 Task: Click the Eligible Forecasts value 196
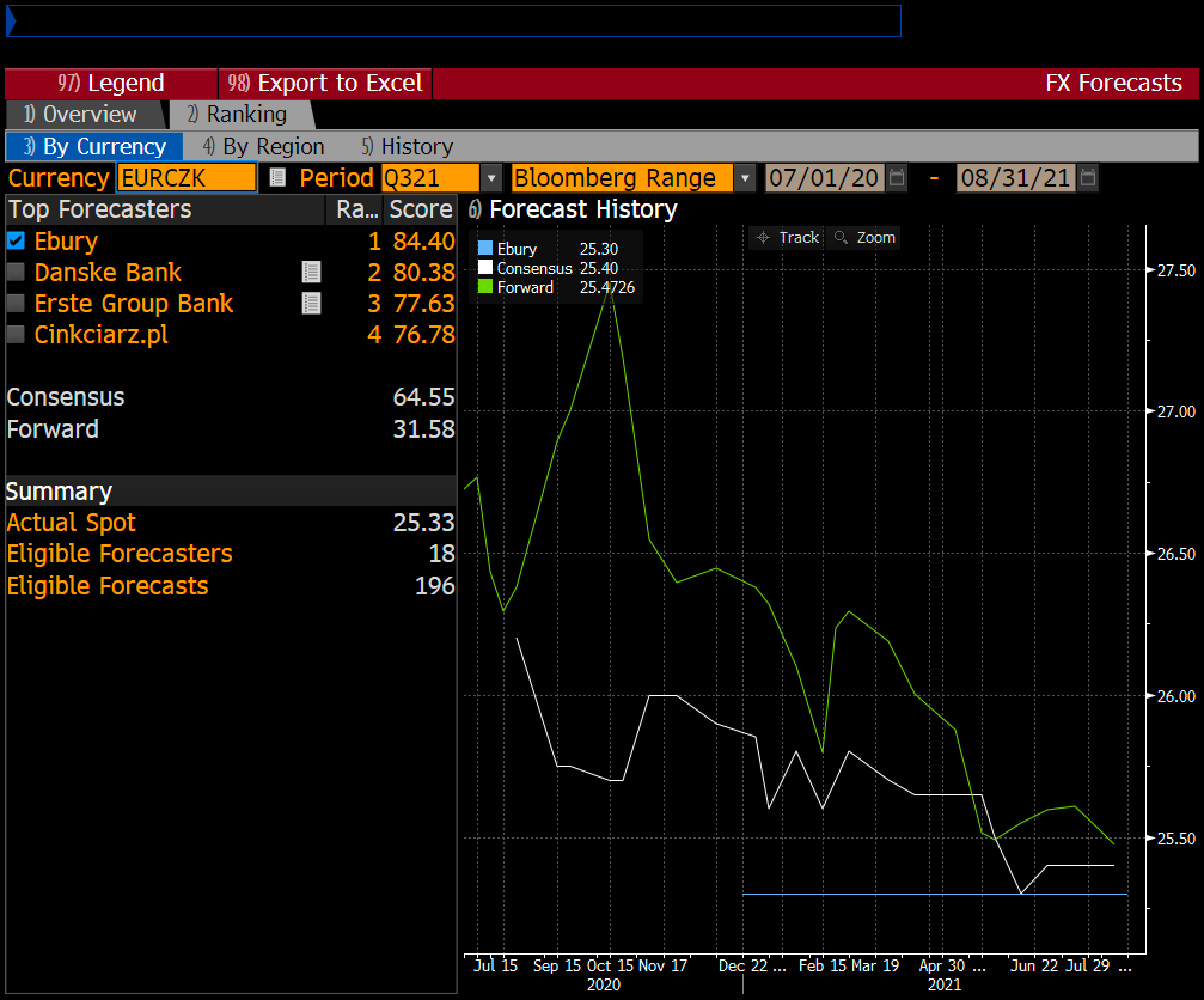(435, 586)
